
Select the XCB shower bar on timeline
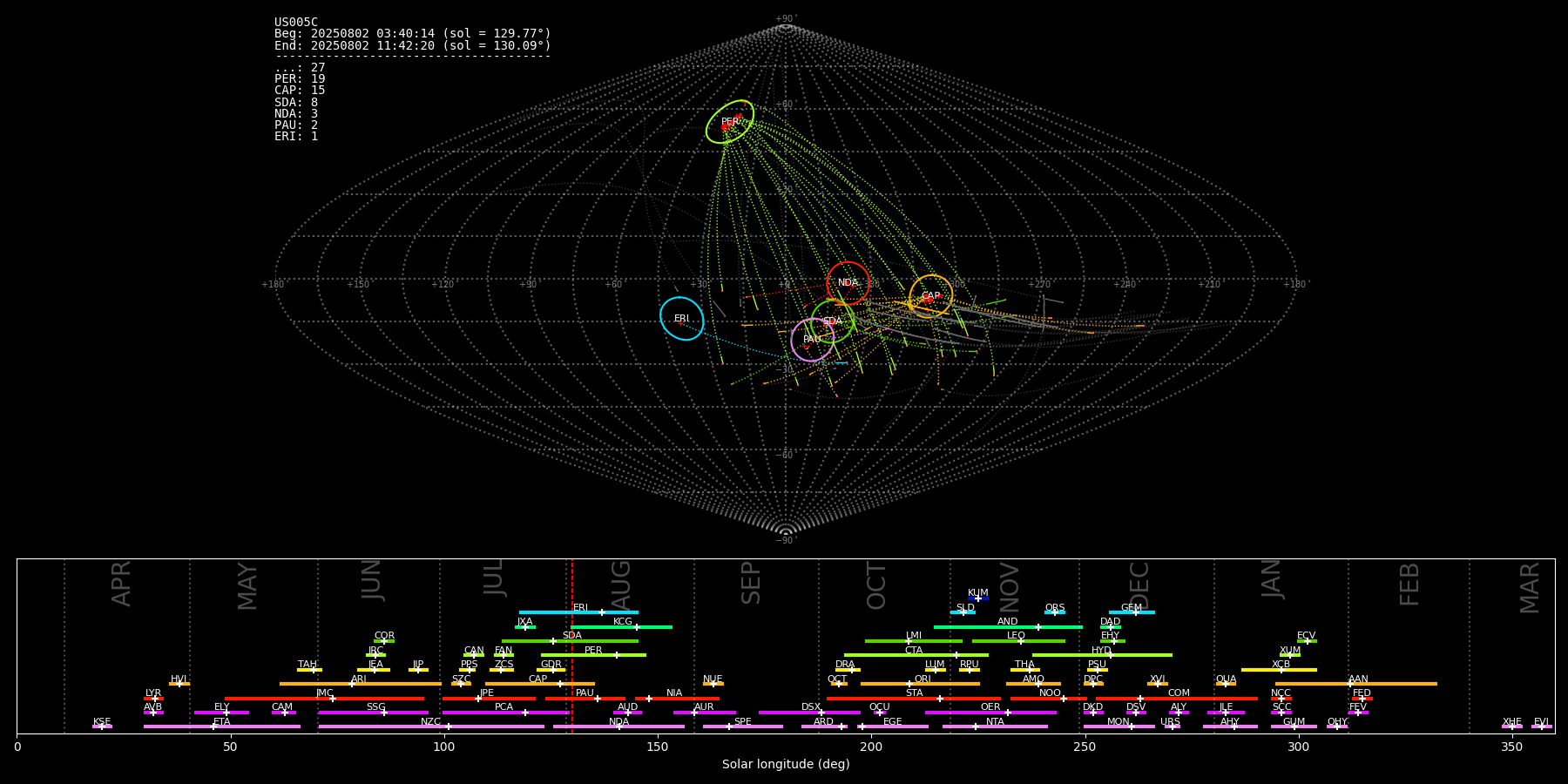[1279, 670]
